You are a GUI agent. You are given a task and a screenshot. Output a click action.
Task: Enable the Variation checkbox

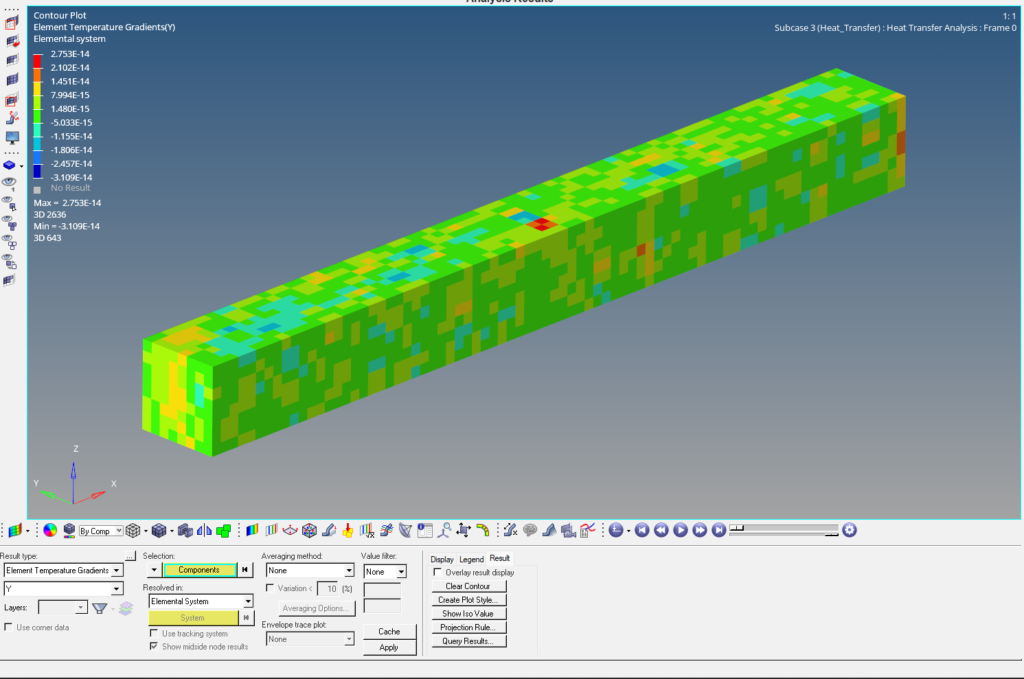coord(270,588)
